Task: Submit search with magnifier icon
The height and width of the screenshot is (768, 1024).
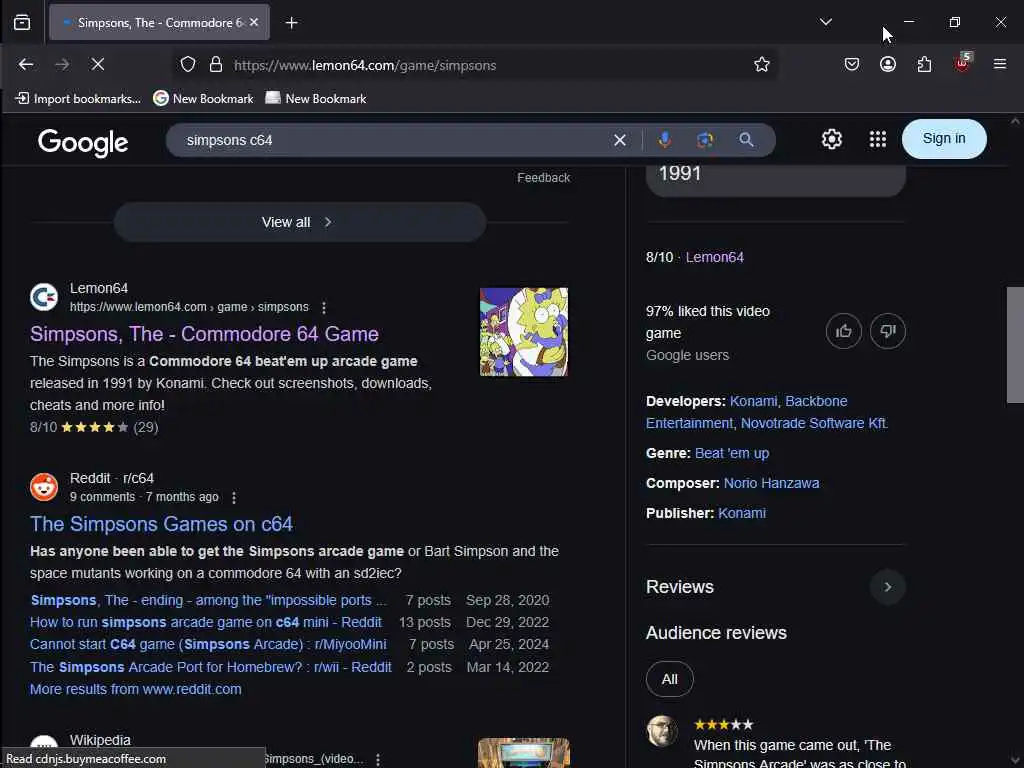Action: pos(746,140)
